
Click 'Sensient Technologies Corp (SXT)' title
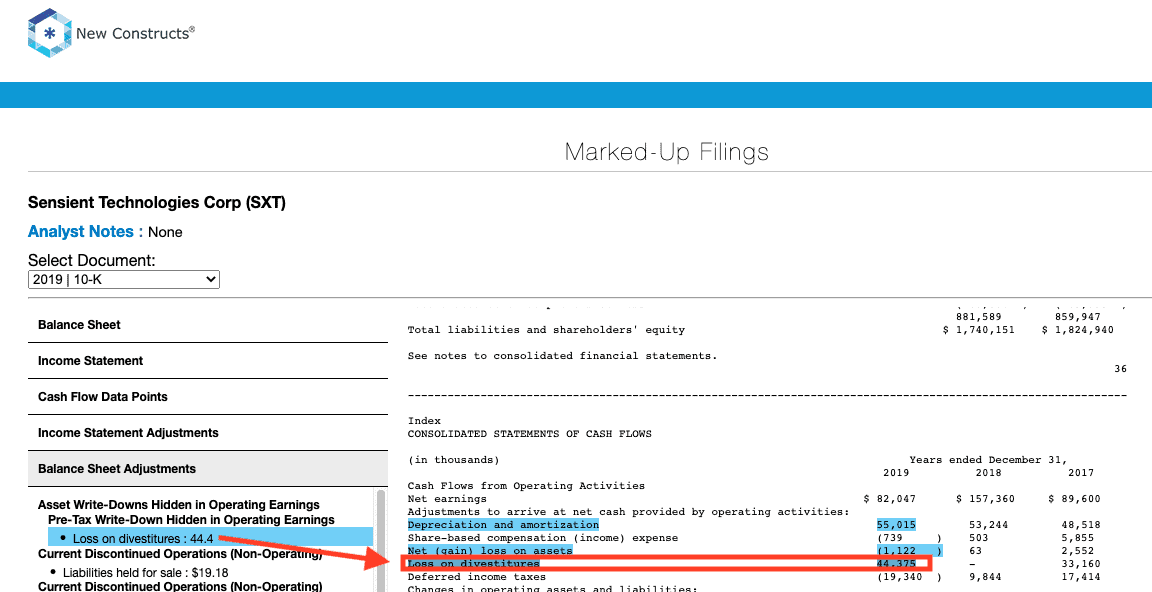pos(156,202)
